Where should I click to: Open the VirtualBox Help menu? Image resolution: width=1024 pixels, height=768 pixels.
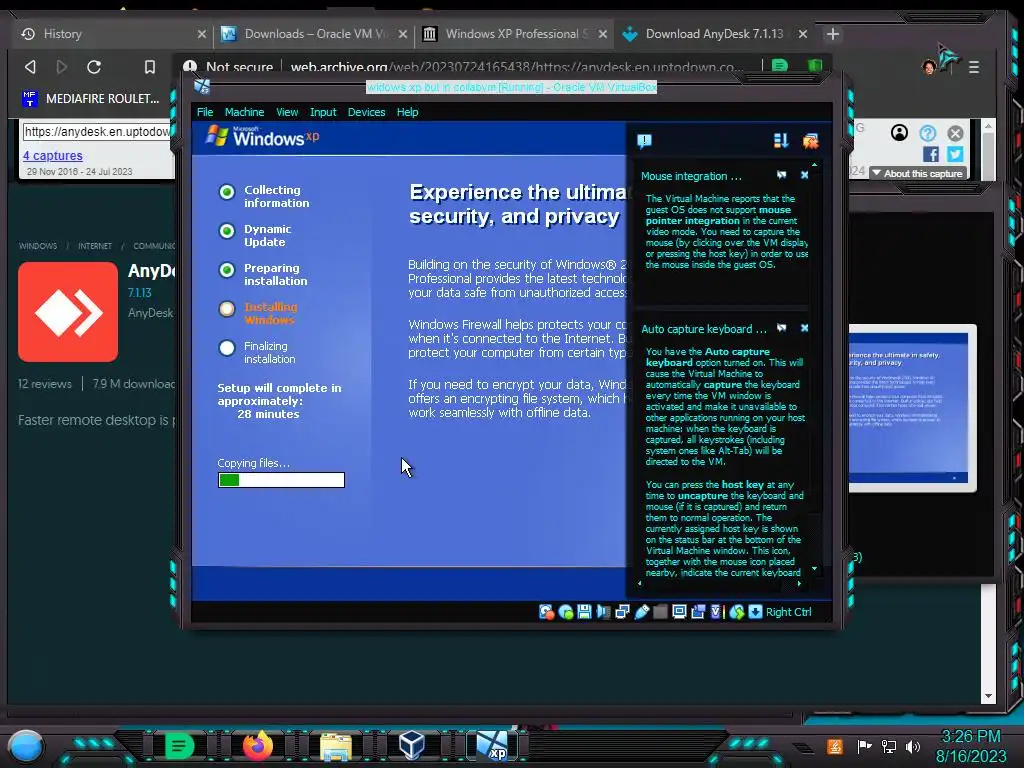408,112
